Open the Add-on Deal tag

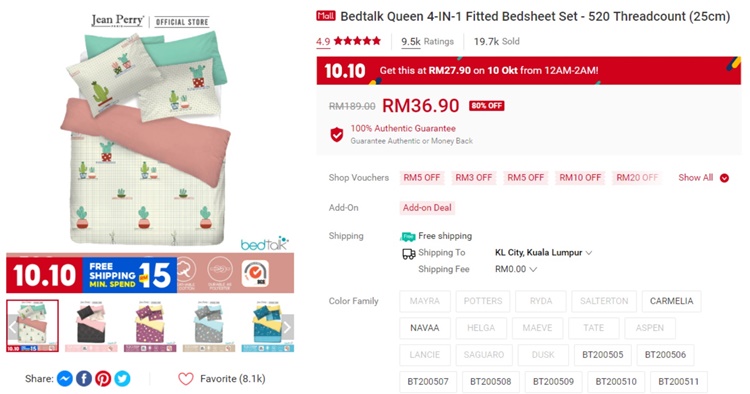[x=427, y=208]
